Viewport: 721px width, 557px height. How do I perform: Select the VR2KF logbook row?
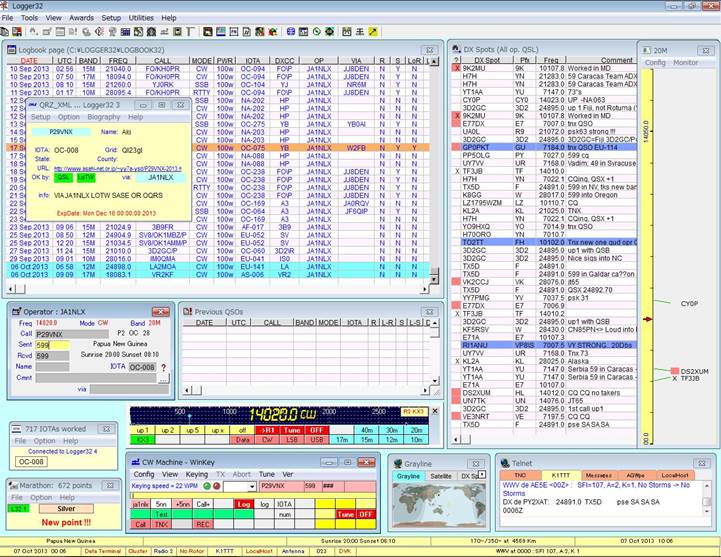click(x=218, y=275)
